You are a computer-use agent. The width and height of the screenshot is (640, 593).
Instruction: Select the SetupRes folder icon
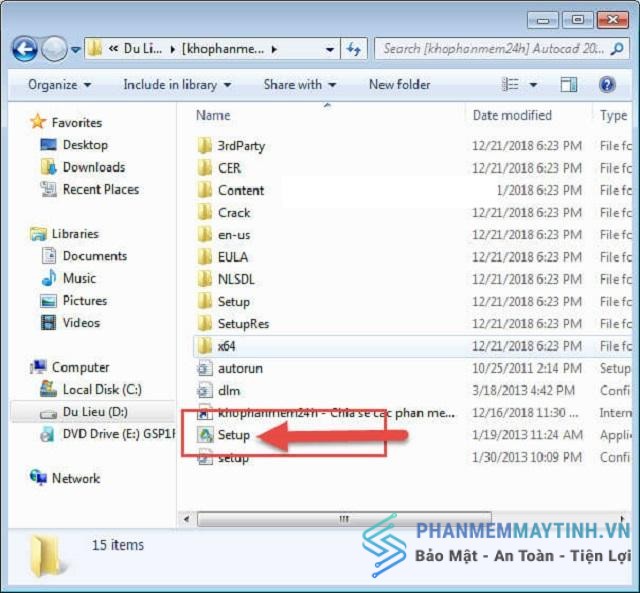204,324
